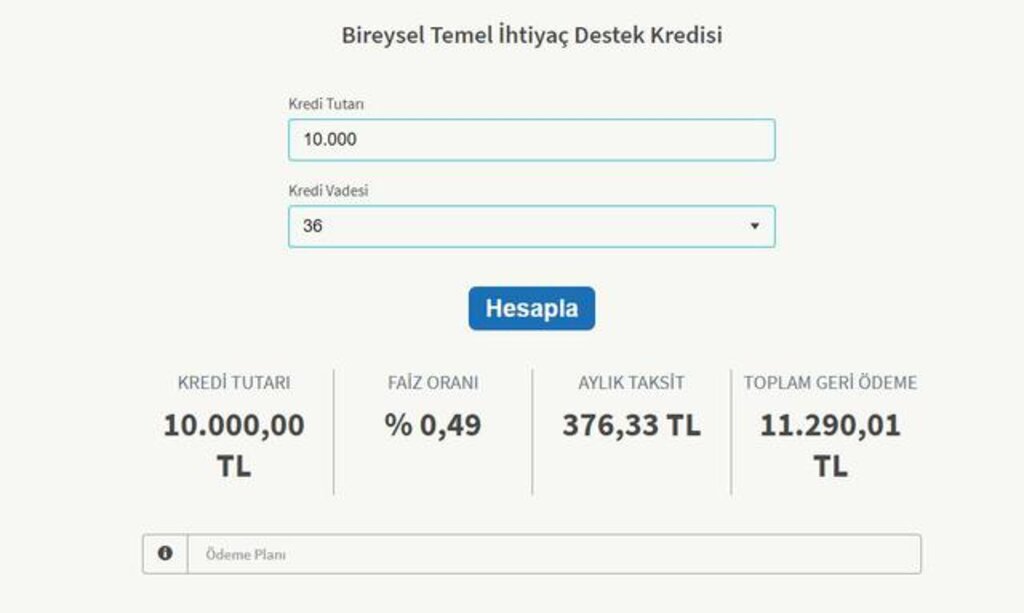Click the dropdown arrow in Kredi Vadesi

pyautogui.click(x=754, y=226)
